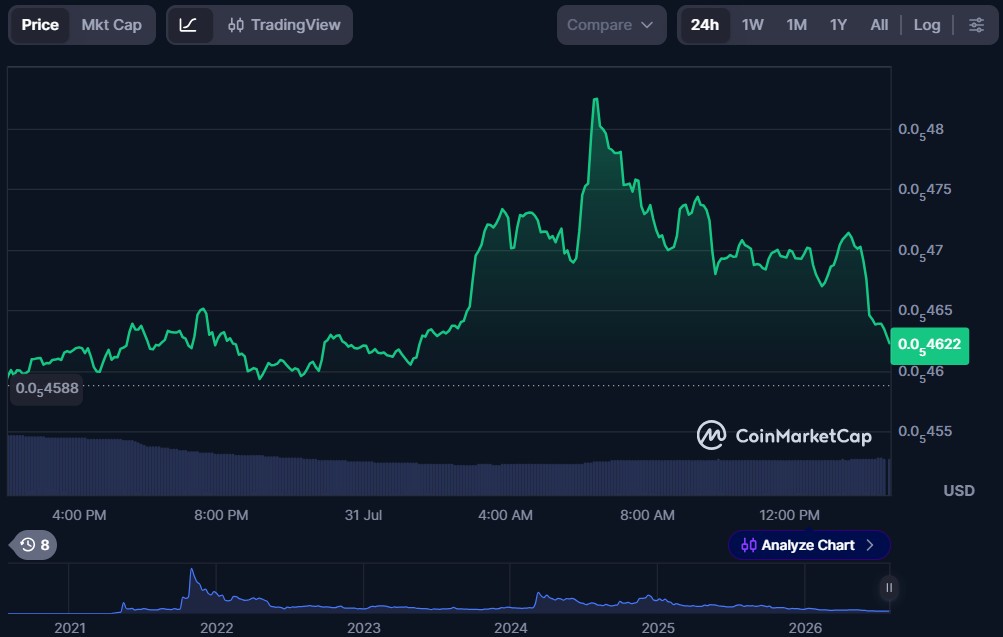Show the All time range
This screenshot has height=637, width=1003.
(x=879, y=25)
